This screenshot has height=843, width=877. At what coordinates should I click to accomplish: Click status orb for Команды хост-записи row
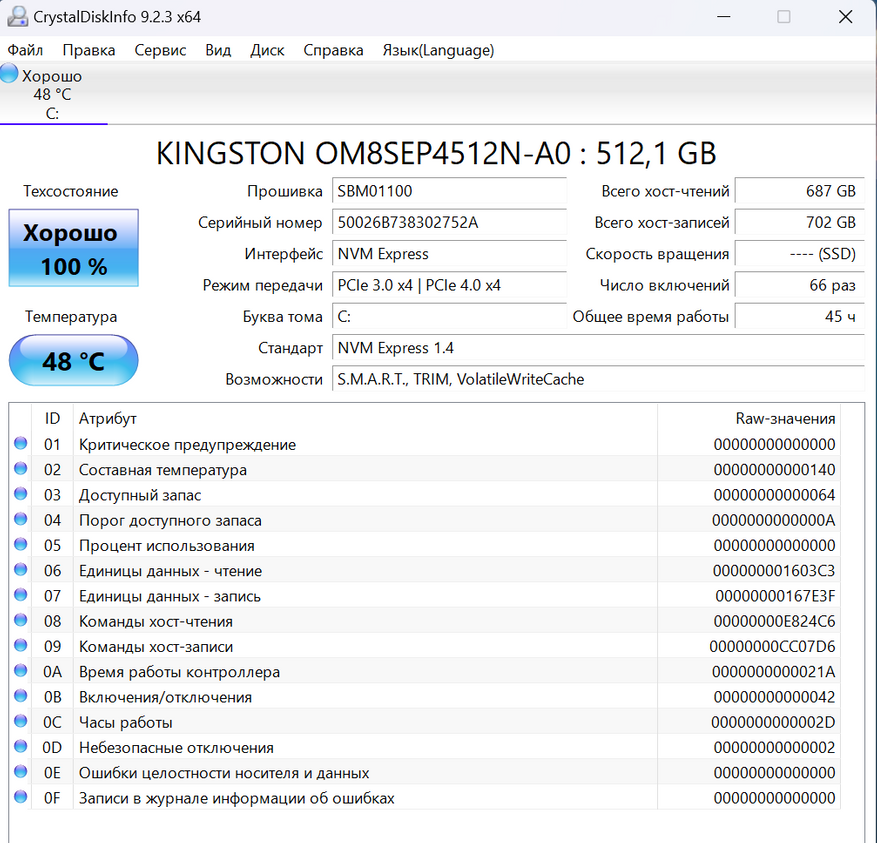21,645
